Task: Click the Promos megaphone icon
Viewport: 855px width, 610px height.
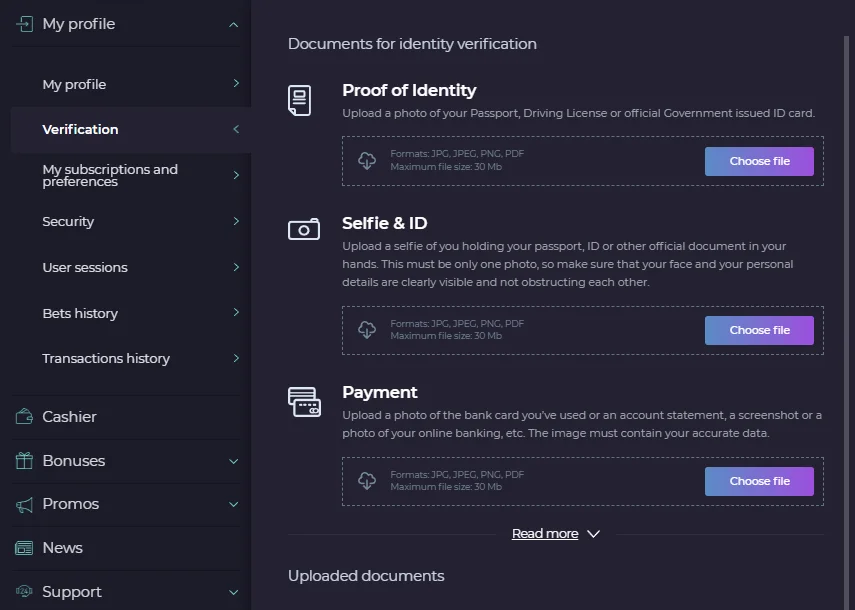Action: coord(24,504)
